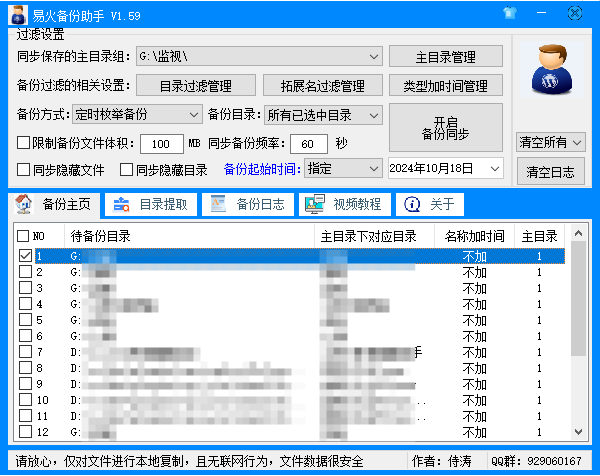This screenshot has width=600, height=476.
Task: Minimize the 易火备份助手 window
Action: [x=541, y=13]
